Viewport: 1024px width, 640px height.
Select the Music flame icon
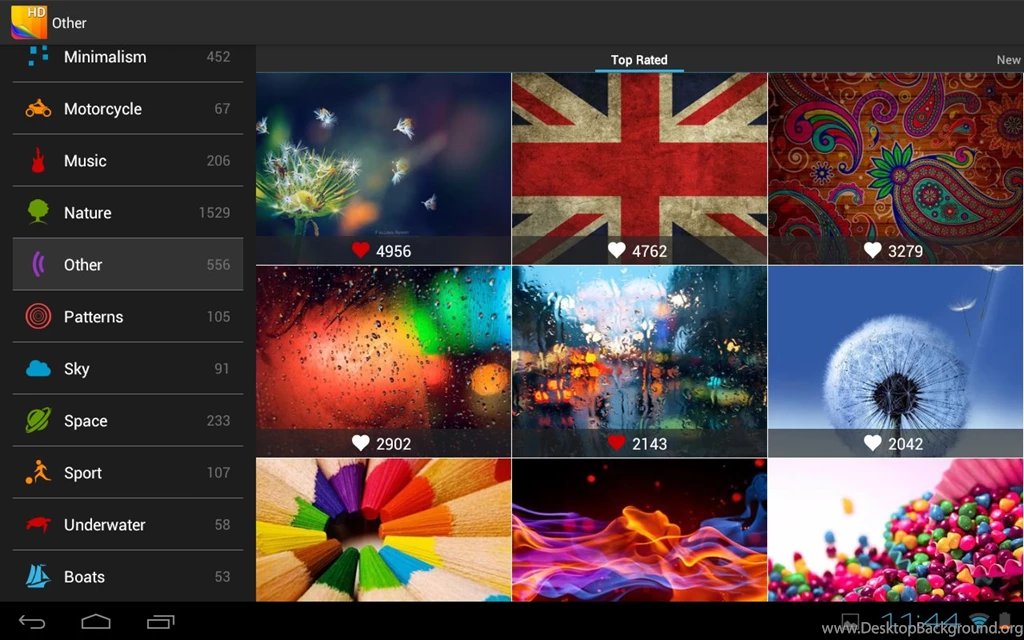point(36,161)
